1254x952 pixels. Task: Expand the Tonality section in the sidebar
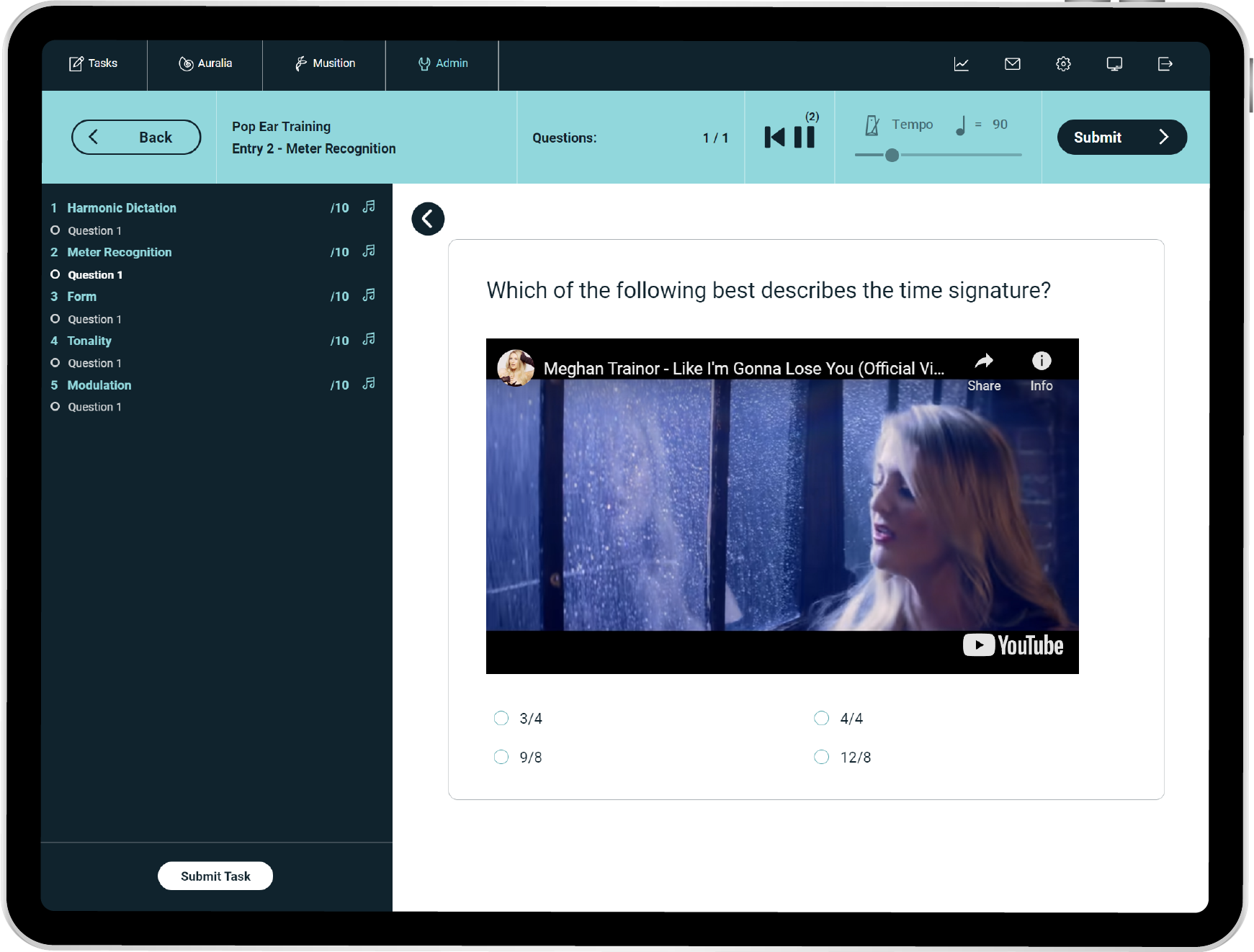89,341
